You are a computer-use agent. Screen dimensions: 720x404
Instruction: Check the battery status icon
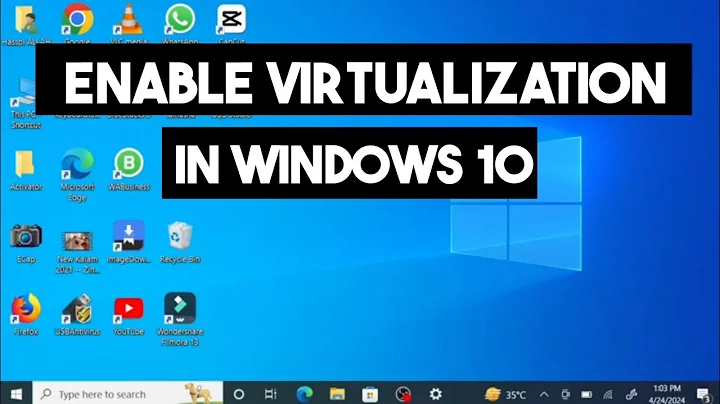(586, 394)
